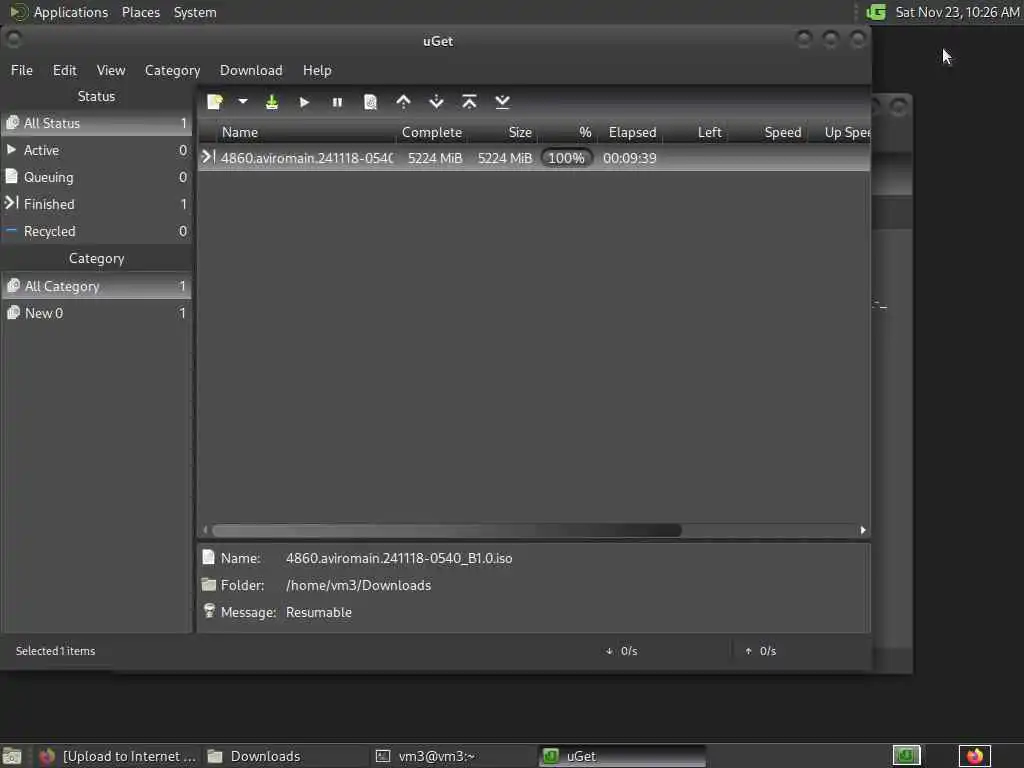Image resolution: width=1024 pixels, height=768 pixels.
Task: Start the selected download with play icon
Action: [304, 103]
